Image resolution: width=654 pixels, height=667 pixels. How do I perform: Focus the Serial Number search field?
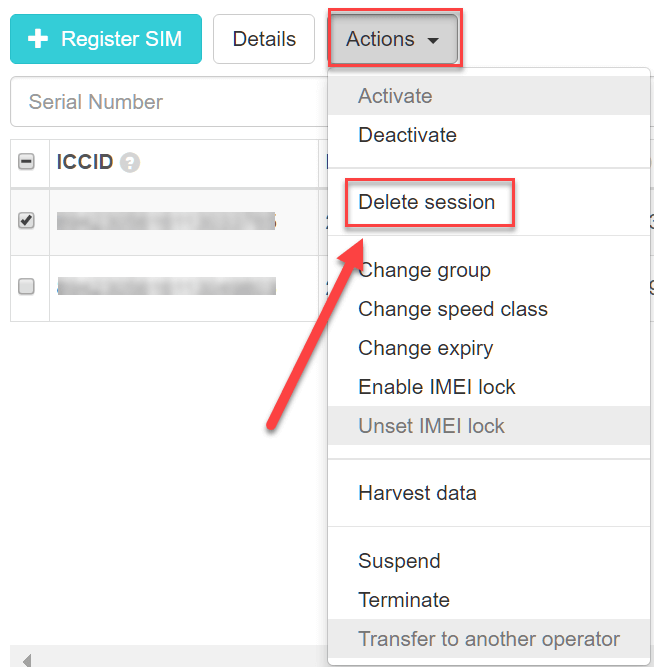pos(165,102)
